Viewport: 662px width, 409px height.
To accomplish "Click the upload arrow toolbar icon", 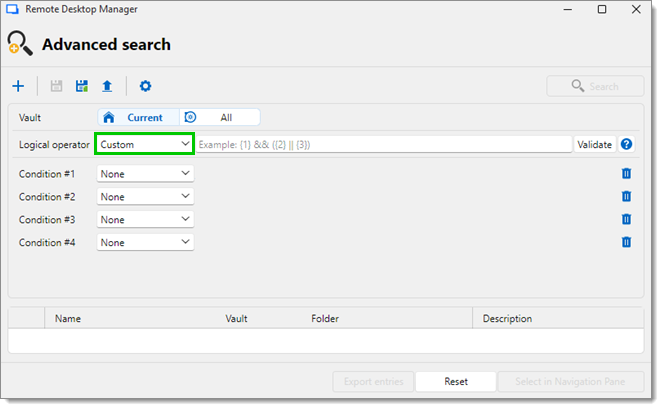I will click(107, 87).
